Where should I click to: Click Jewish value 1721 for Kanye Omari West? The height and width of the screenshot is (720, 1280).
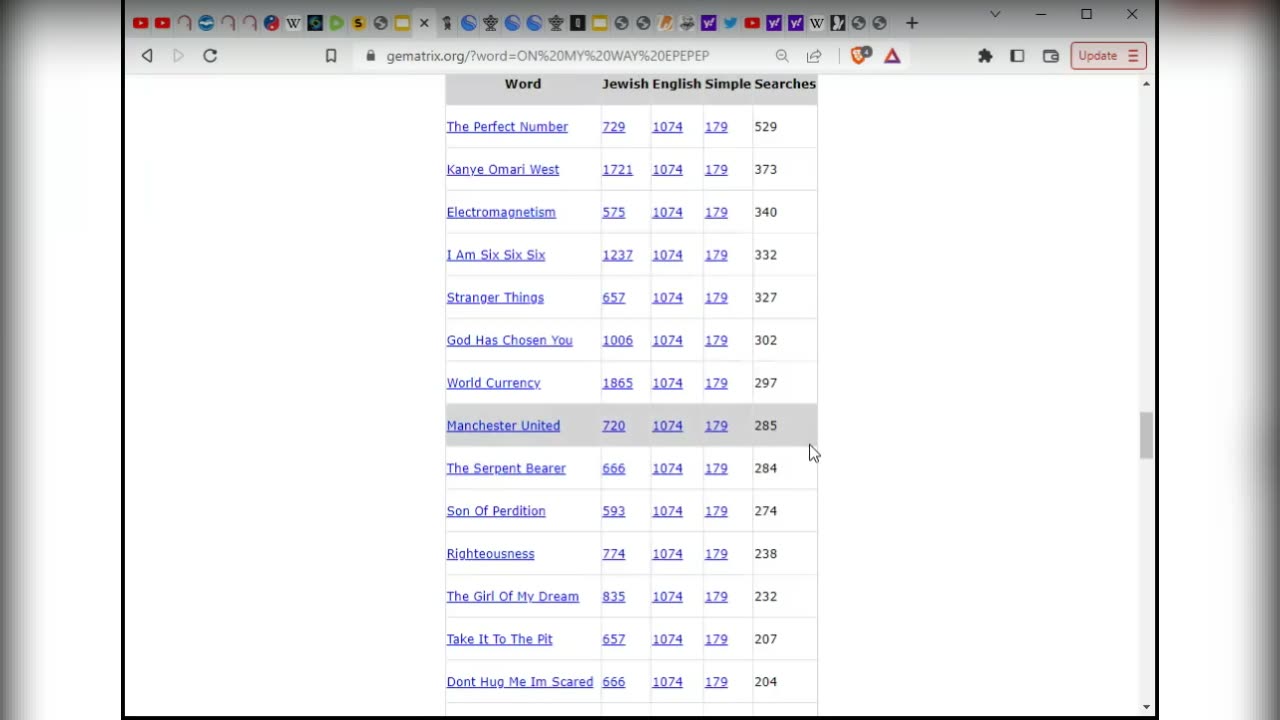point(617,170)
